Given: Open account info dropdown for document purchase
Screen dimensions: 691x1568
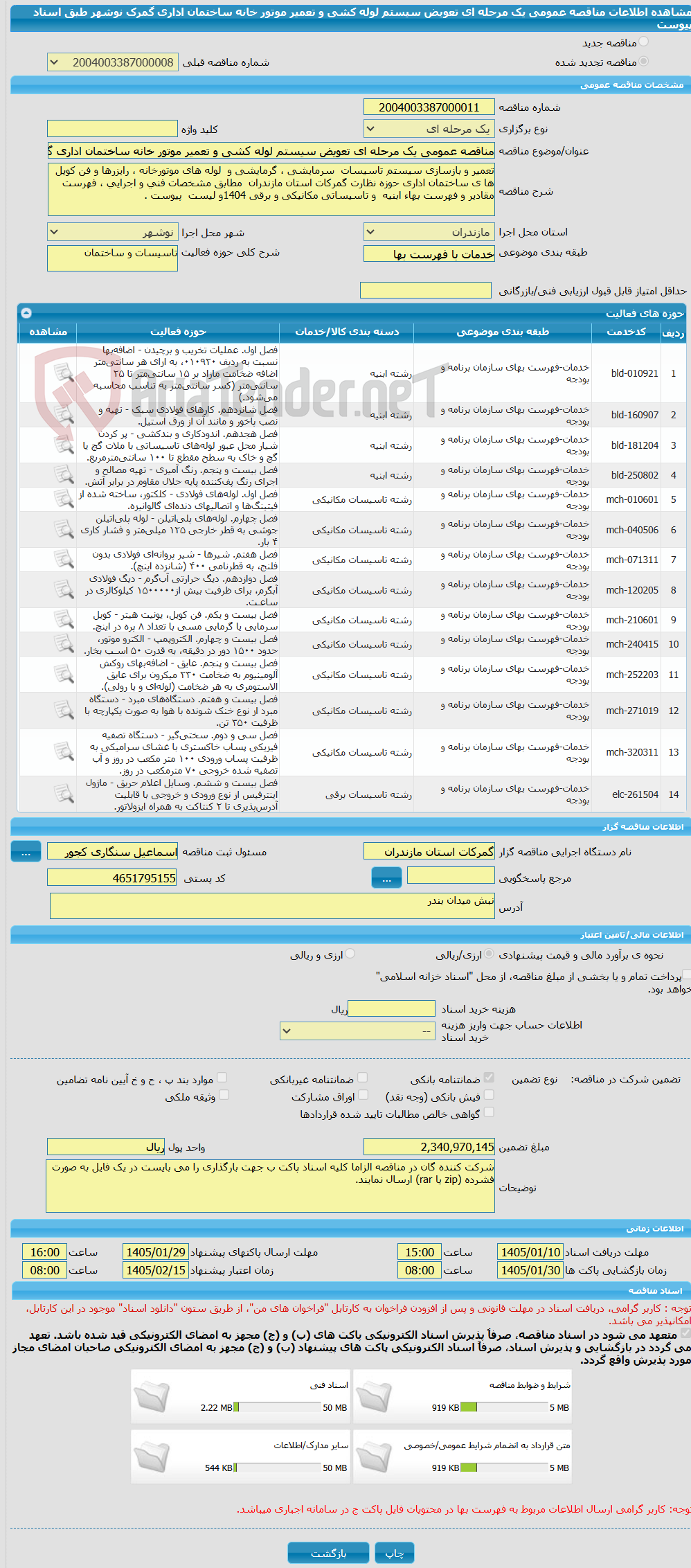Looking at the screenshot, I should click(357, 1031).
